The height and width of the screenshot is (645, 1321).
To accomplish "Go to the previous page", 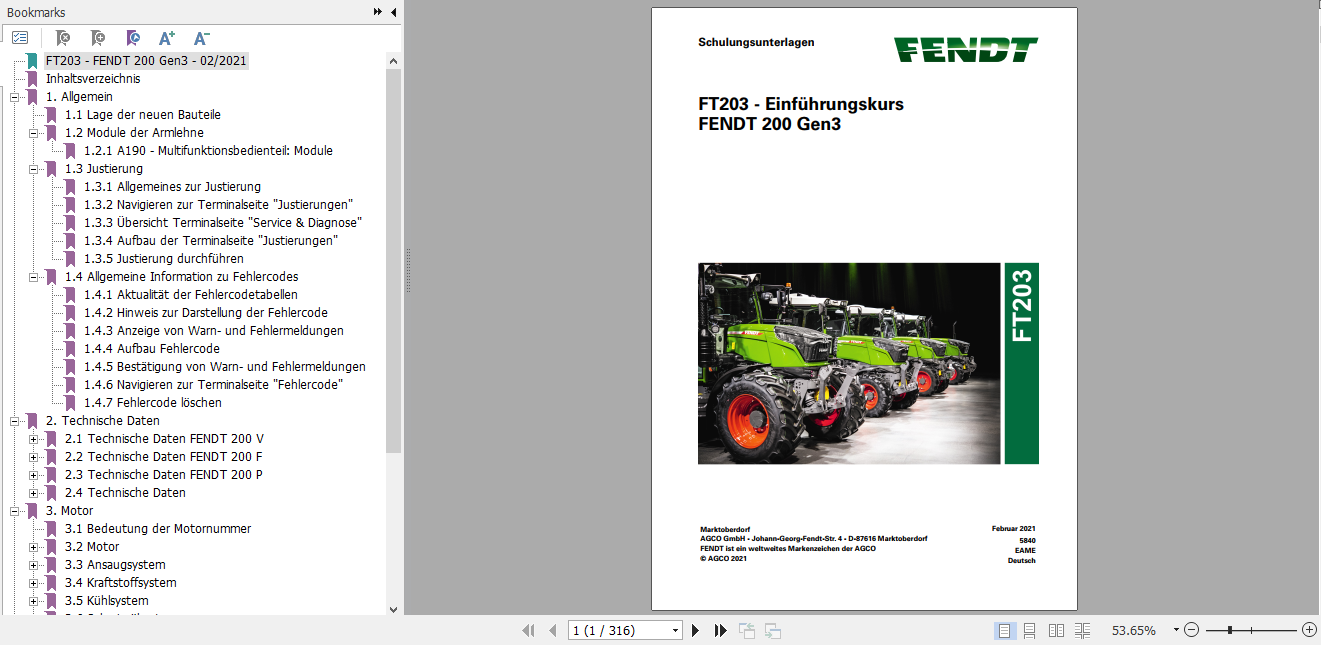I will pyautogui.click(x=551, y=630).
